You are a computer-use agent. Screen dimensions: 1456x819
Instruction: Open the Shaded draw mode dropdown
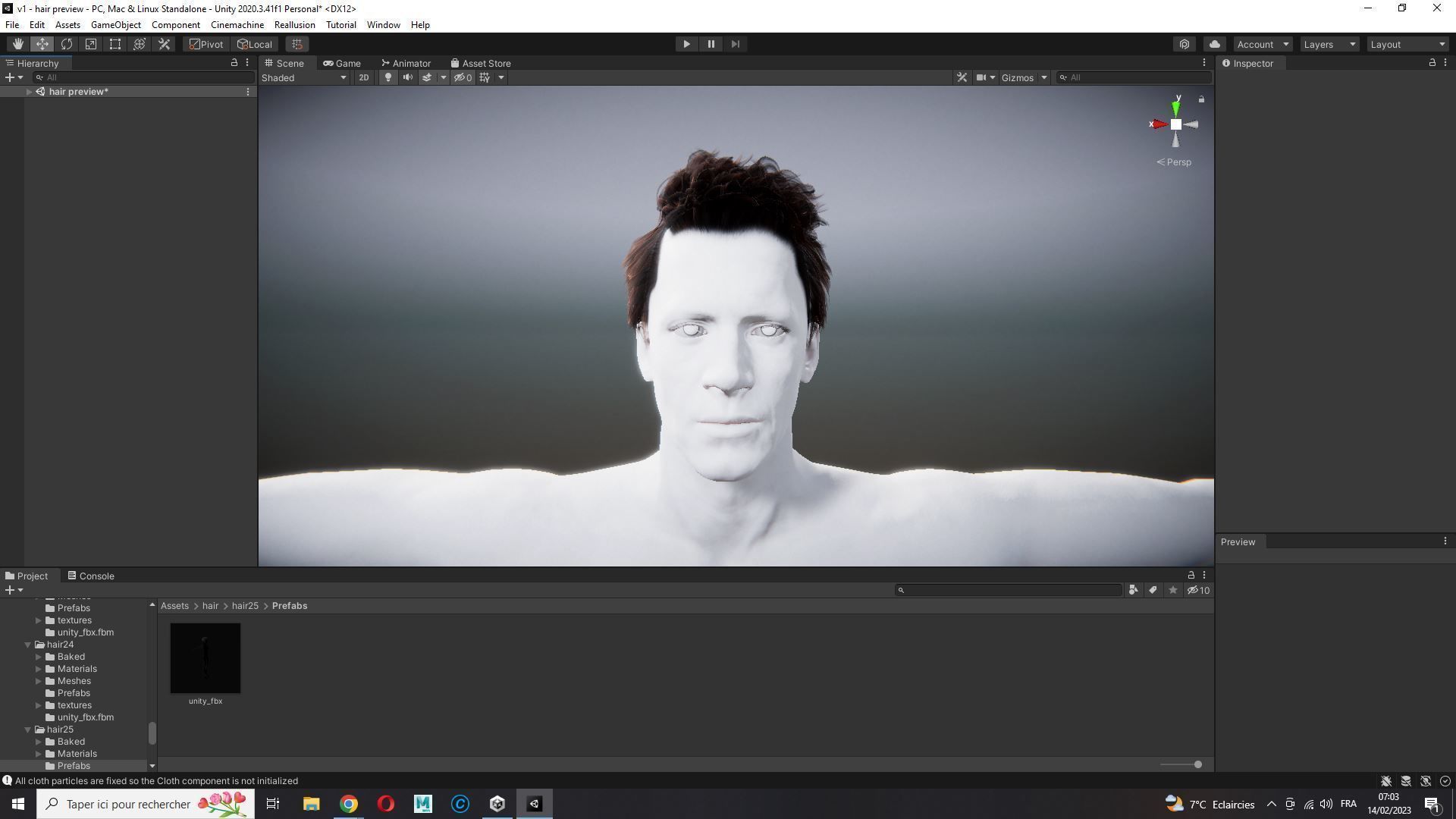coord(304,77)
